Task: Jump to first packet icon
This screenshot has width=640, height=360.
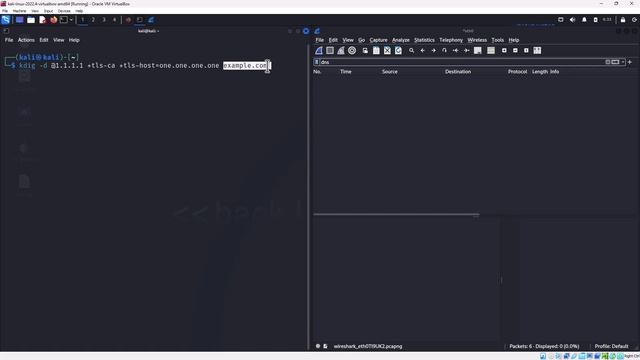Action: [x=456, y=51]
